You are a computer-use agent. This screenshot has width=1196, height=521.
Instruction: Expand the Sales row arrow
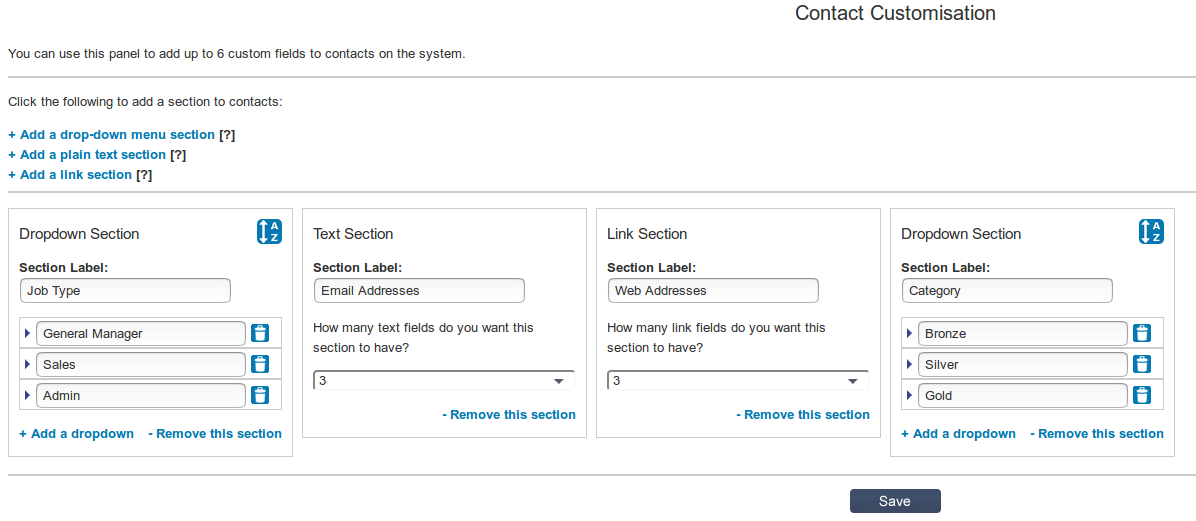coord(28,365)
